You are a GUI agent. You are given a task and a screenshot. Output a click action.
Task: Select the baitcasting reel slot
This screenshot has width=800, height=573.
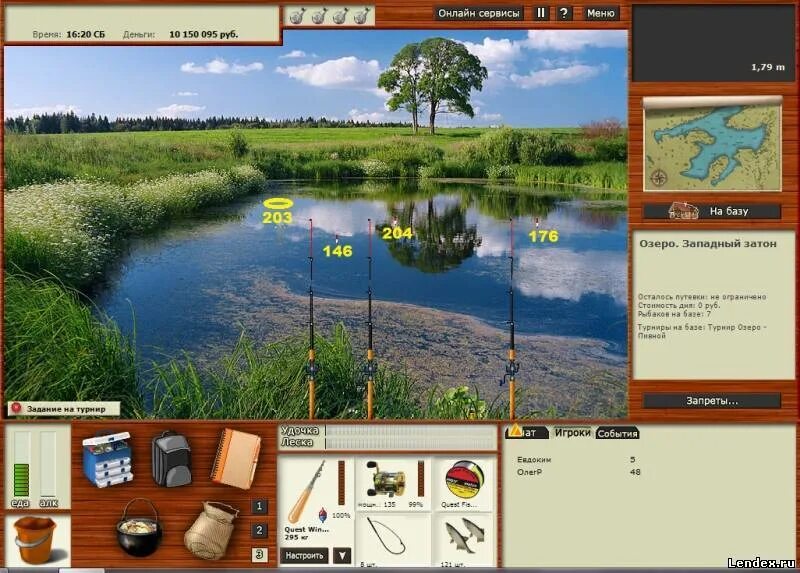pos(388,480)
